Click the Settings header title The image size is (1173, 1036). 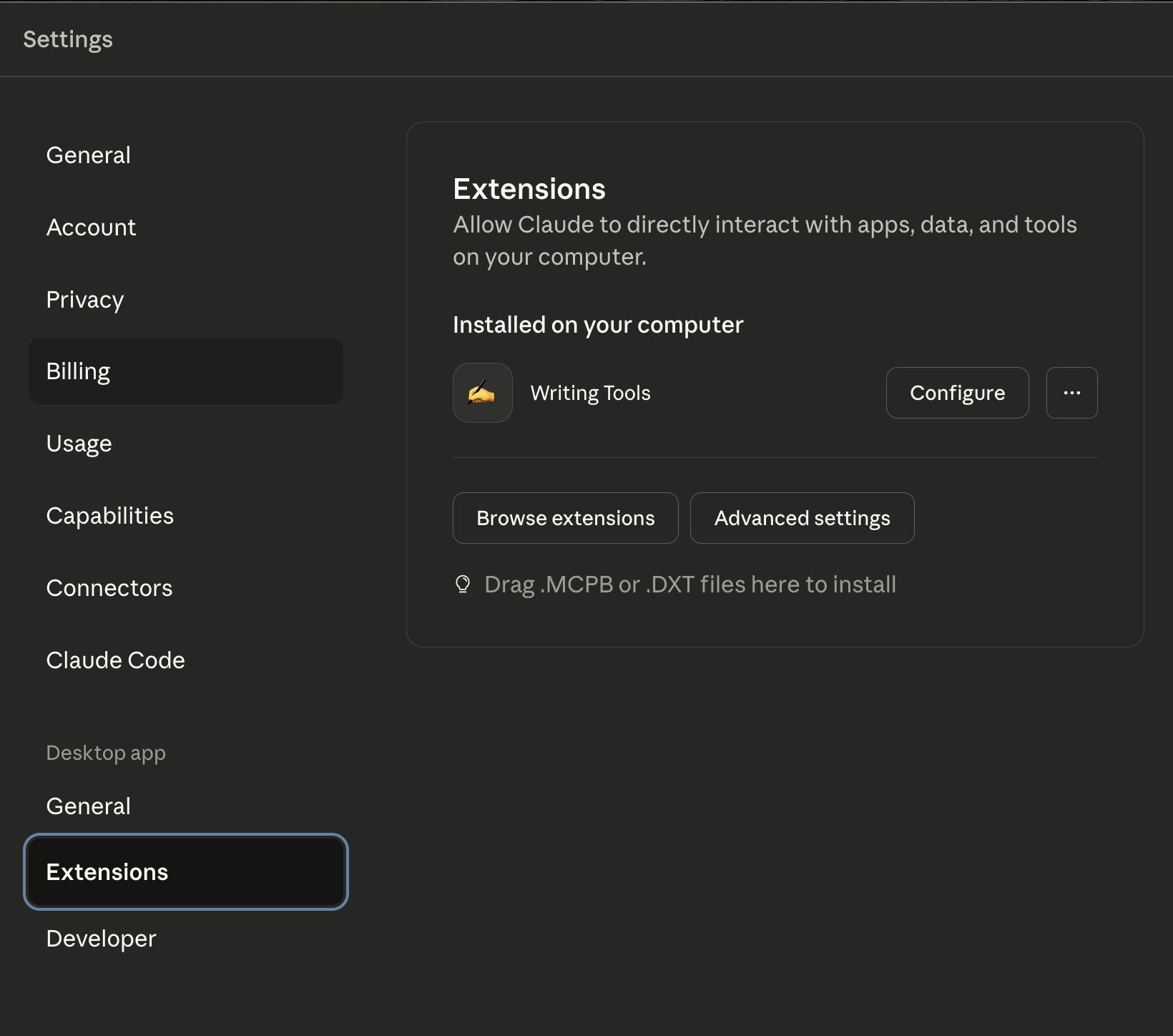click(x=68, y=39)
